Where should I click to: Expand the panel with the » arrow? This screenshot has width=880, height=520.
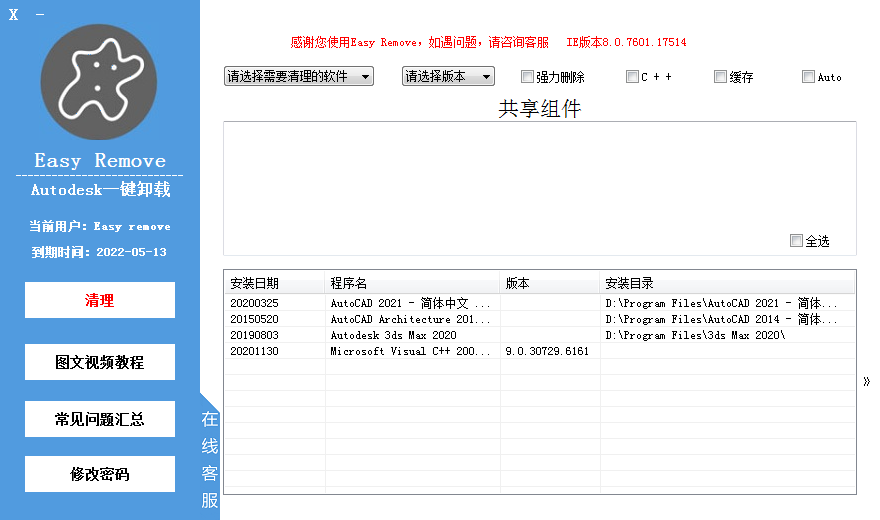point(867,381)
